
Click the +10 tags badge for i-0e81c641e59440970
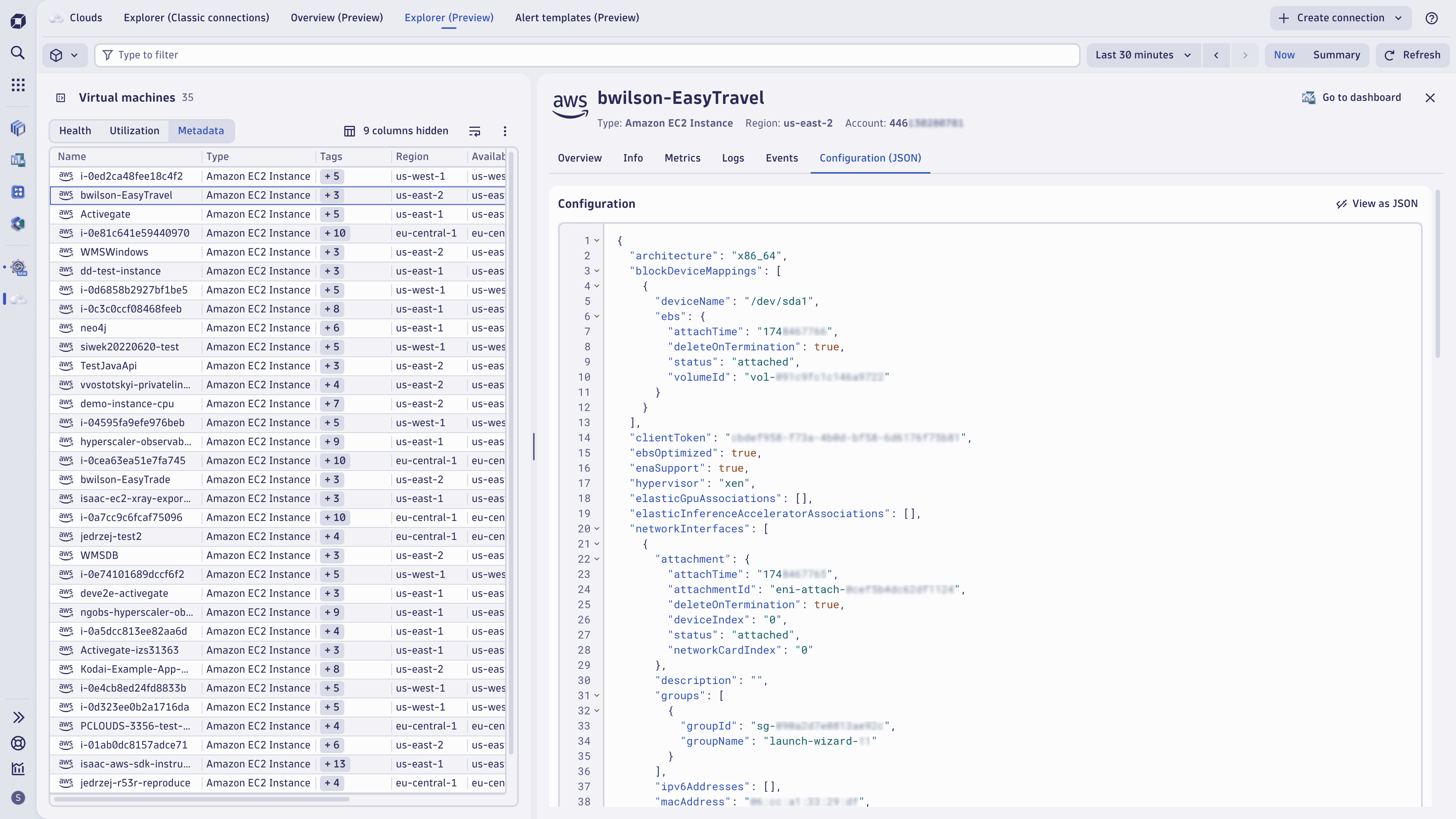click(x=335, y=234)
